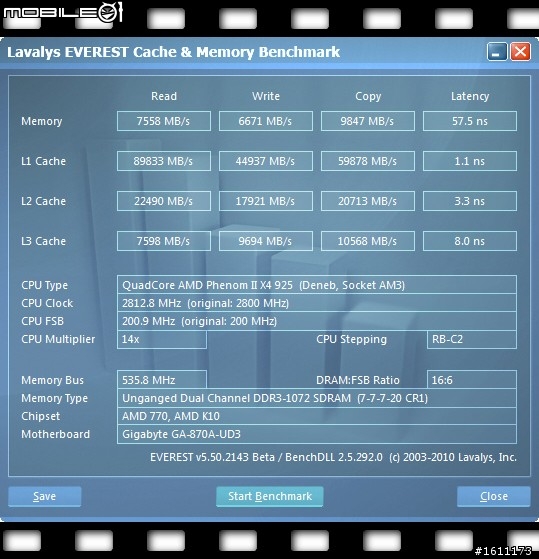The width and height of the screenshot is (539, 559).
Task: Choose L3 Cache Read value 7598 MB/s
Action: [164, 241]
